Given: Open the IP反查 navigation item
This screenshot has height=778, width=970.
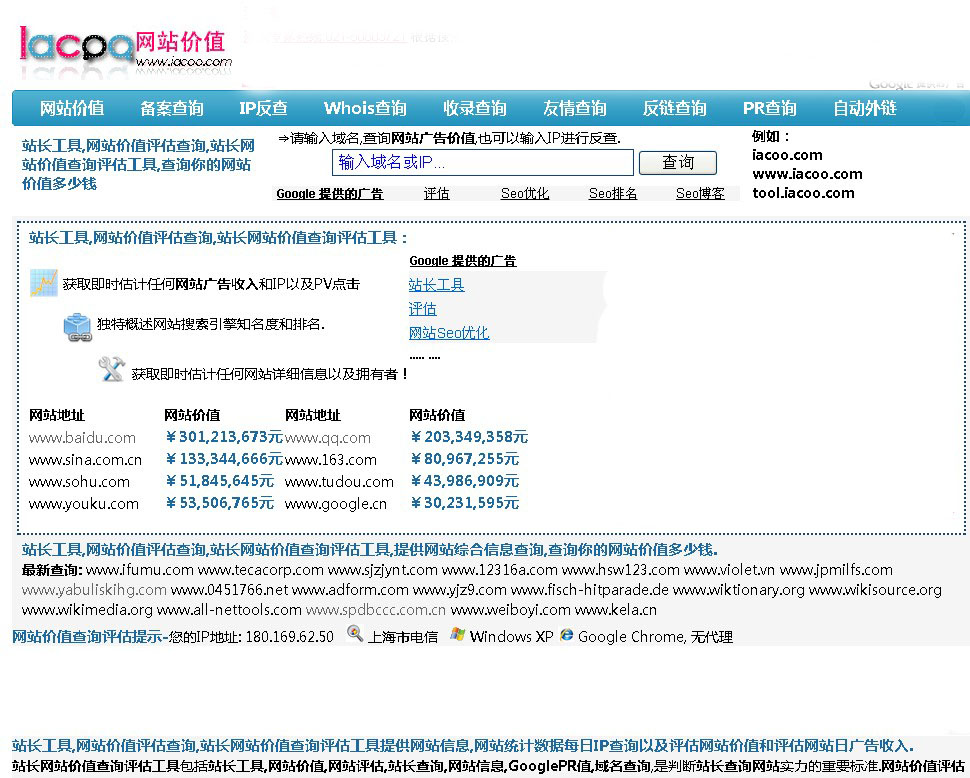Looking at the screenshot, I should (x=263, y=107).
